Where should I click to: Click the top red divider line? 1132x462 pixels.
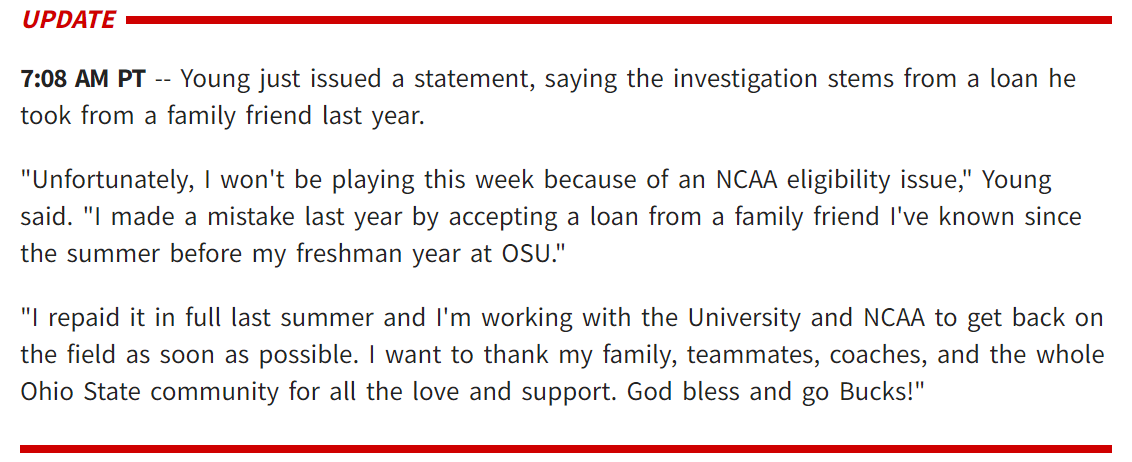619,20
